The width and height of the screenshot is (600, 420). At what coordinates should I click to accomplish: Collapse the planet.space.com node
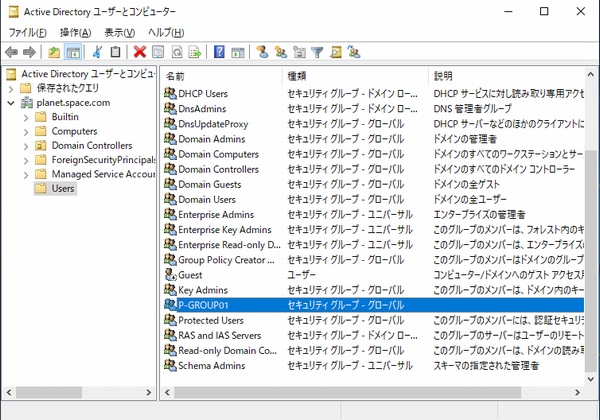[11, 103]
